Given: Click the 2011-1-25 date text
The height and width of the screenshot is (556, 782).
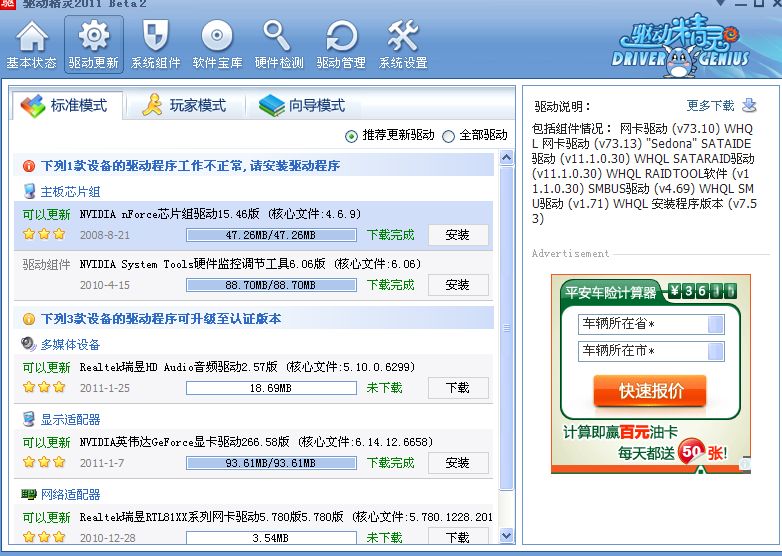Looking at the screenshot, I should point(105,388).
